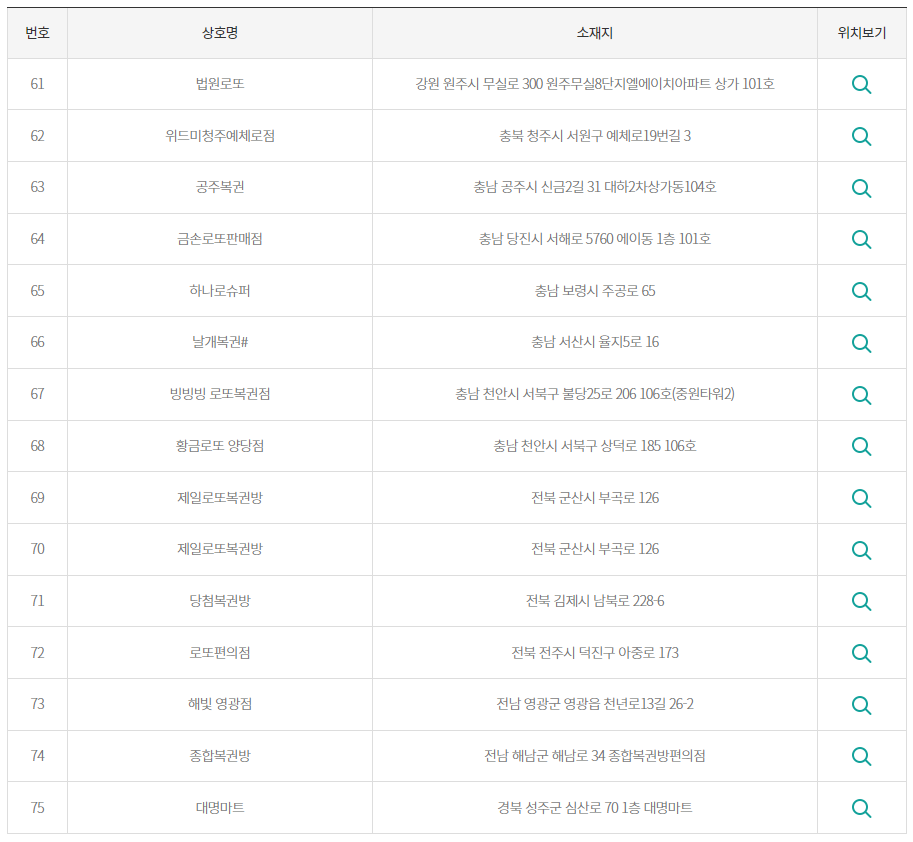Open location view for 빙빙빙 로또복권점
Viewport: 913px width, 842px height.
861,395
